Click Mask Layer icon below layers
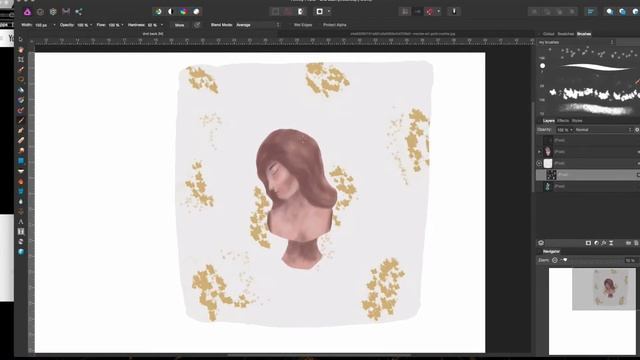The width and height of the screenshot is (640, 360). pos(588,243)
